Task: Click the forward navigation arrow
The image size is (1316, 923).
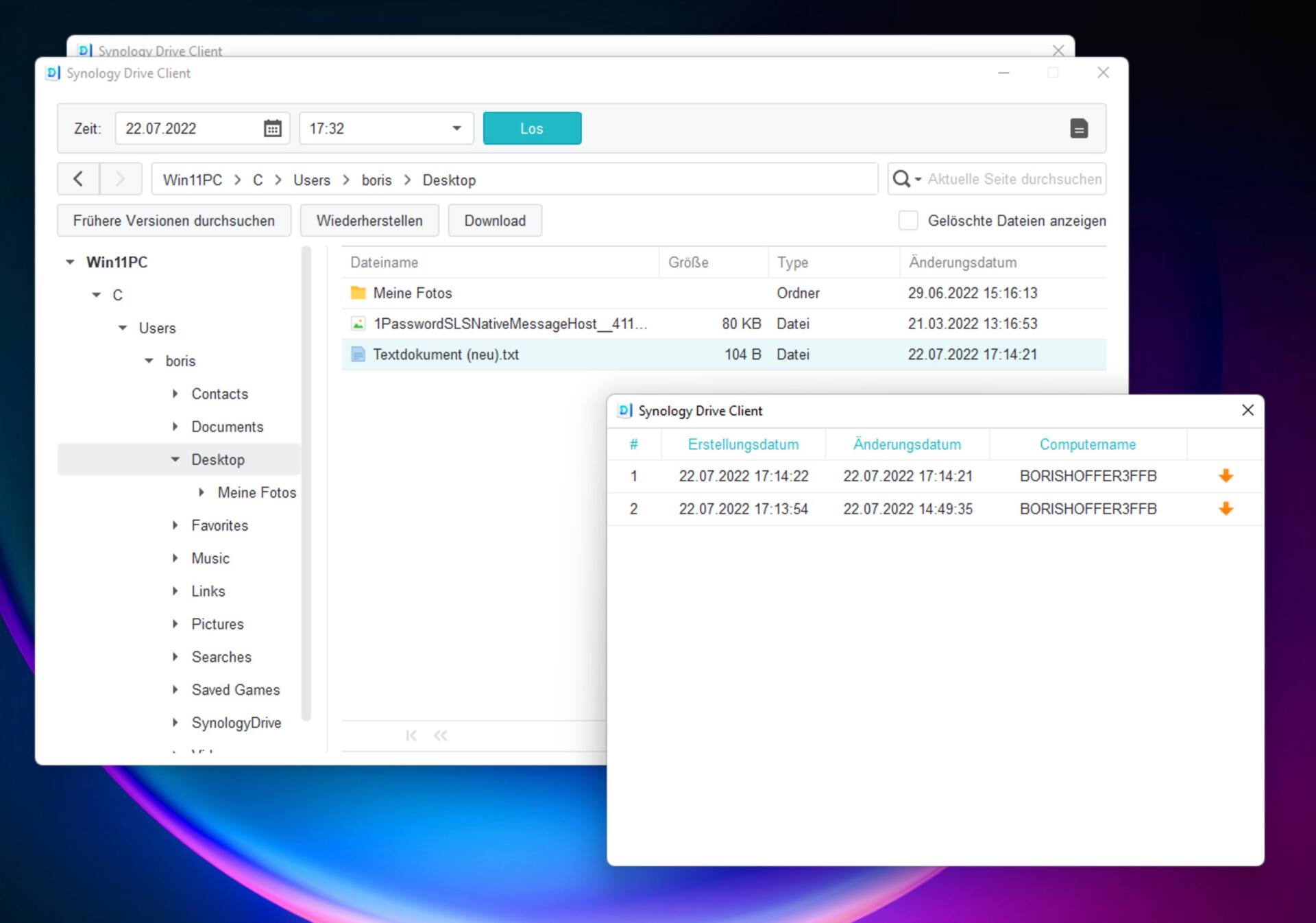Action: point(121,178)
